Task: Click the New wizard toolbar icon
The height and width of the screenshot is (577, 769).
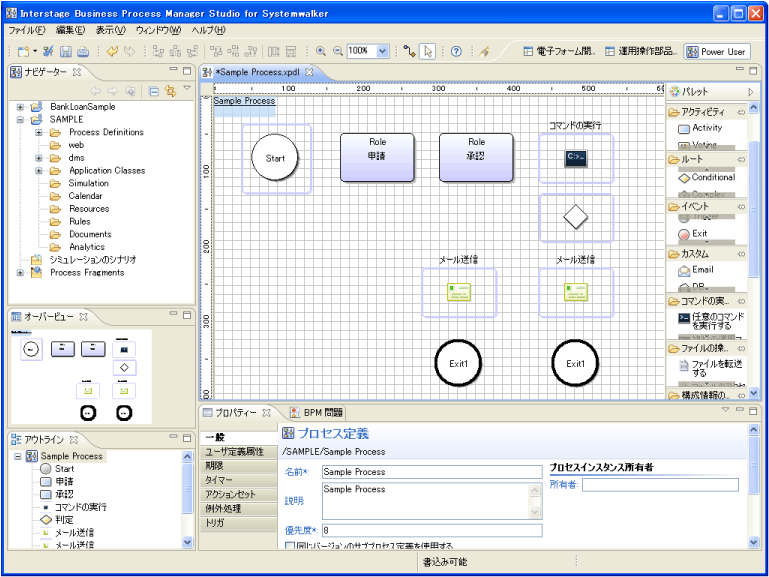Action: pos(23,51)
